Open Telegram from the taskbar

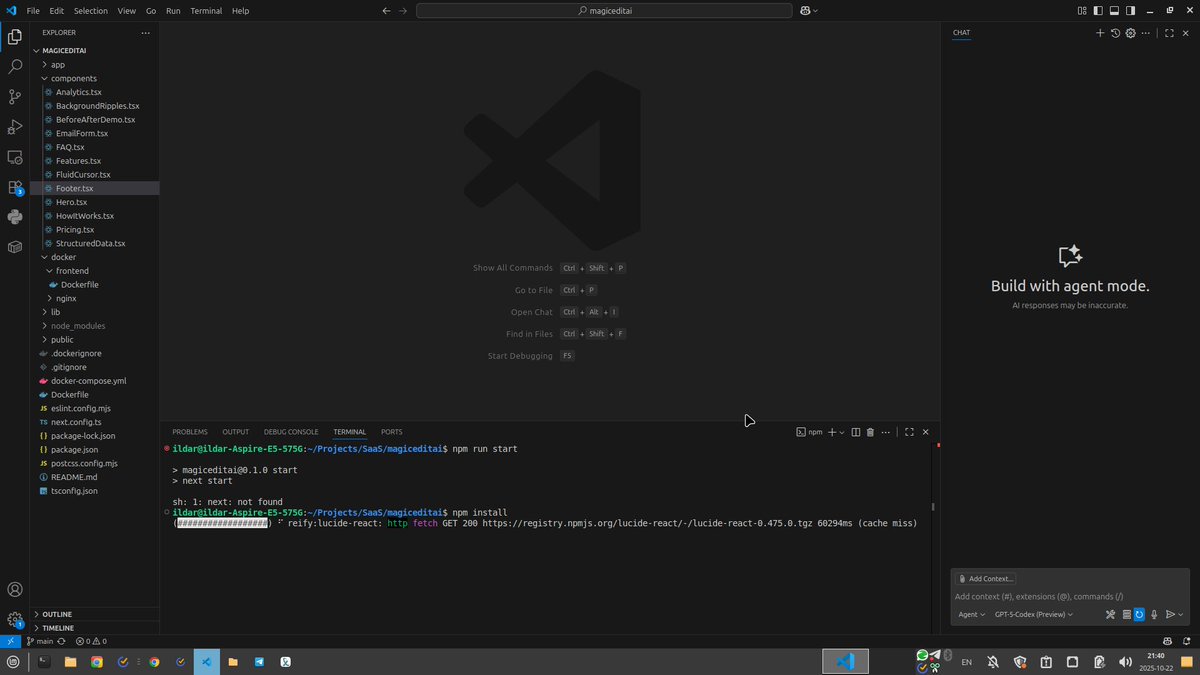(x=259, y=662)
